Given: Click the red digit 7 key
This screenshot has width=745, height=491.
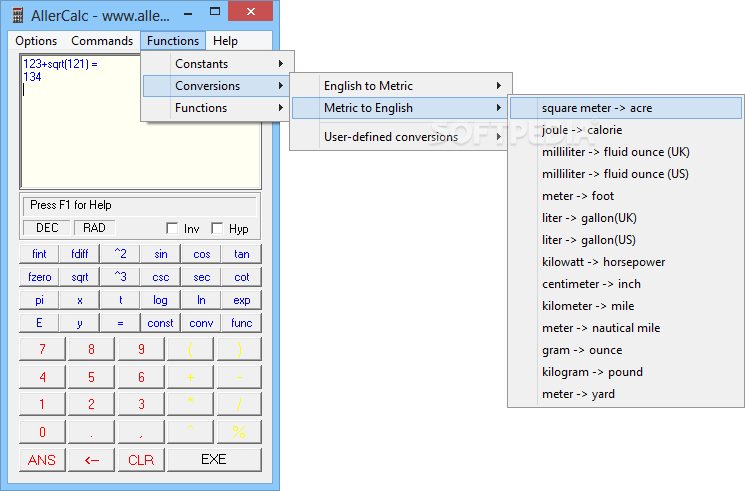Looking at the screenshot, I should click(x=42, y=349).
